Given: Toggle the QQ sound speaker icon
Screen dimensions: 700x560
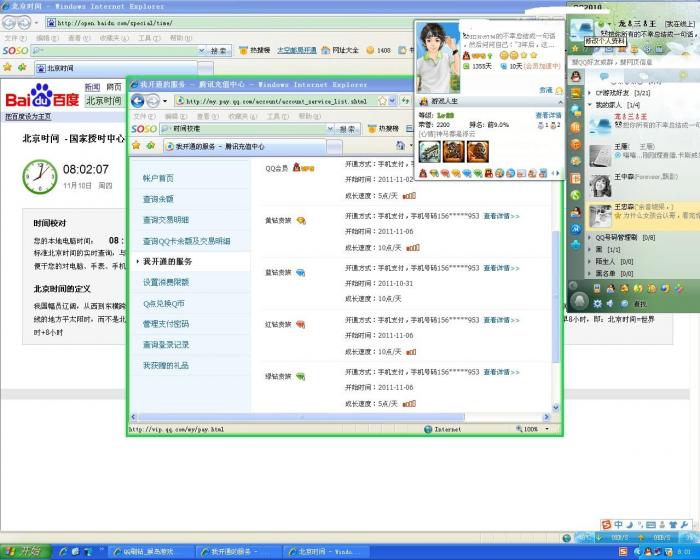Looking at the screenshot, I should click(610, 304).
